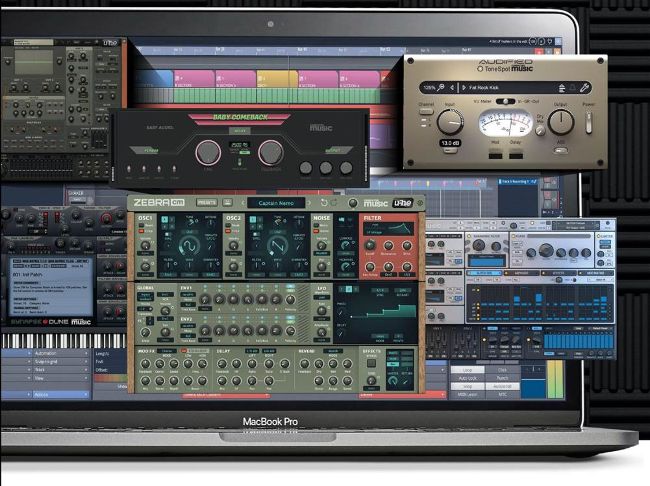Select the tab under the Baby Comeback title
650x486 pixels.
240,131
